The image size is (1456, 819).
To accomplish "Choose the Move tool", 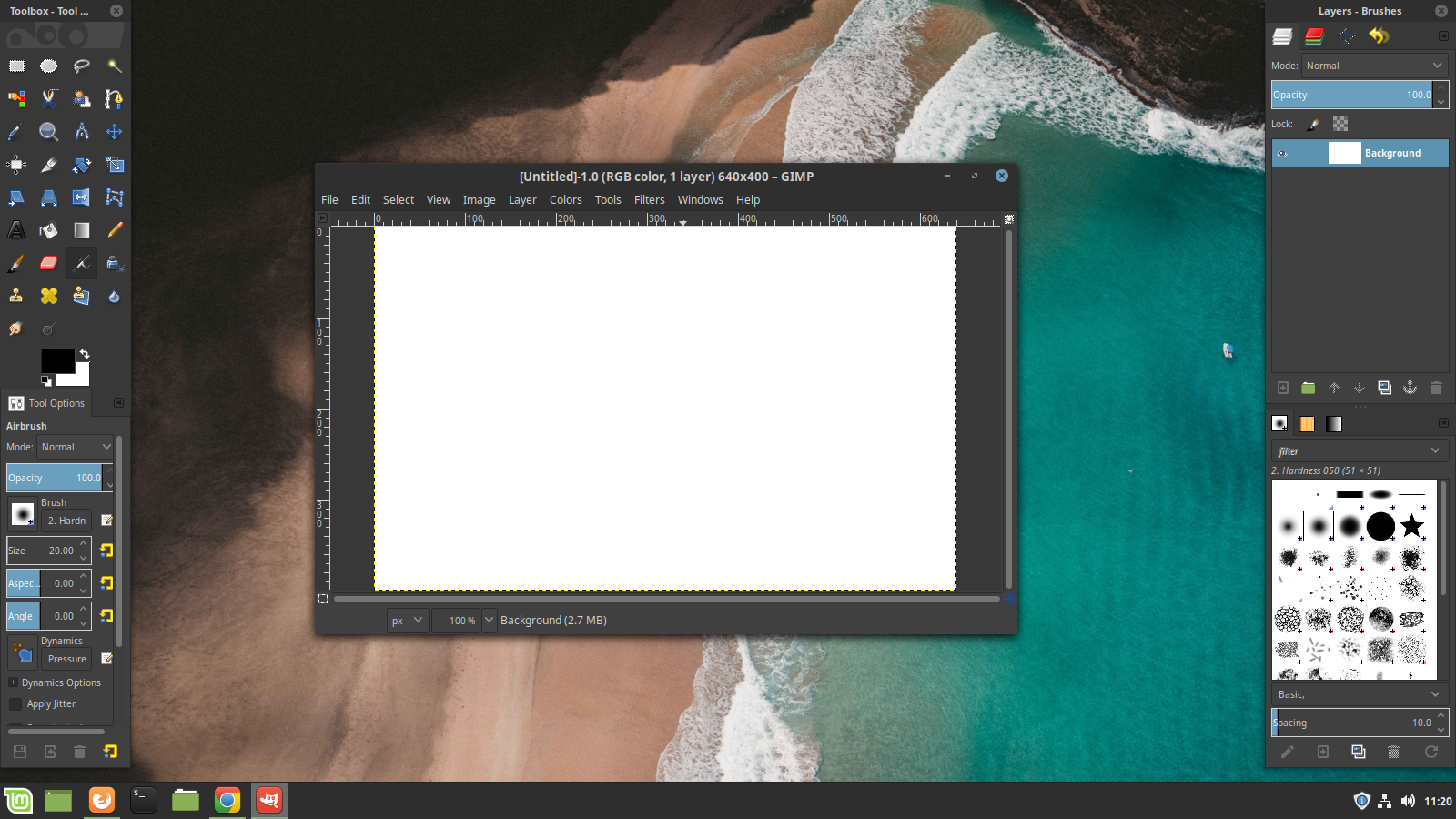I will 114,132.
